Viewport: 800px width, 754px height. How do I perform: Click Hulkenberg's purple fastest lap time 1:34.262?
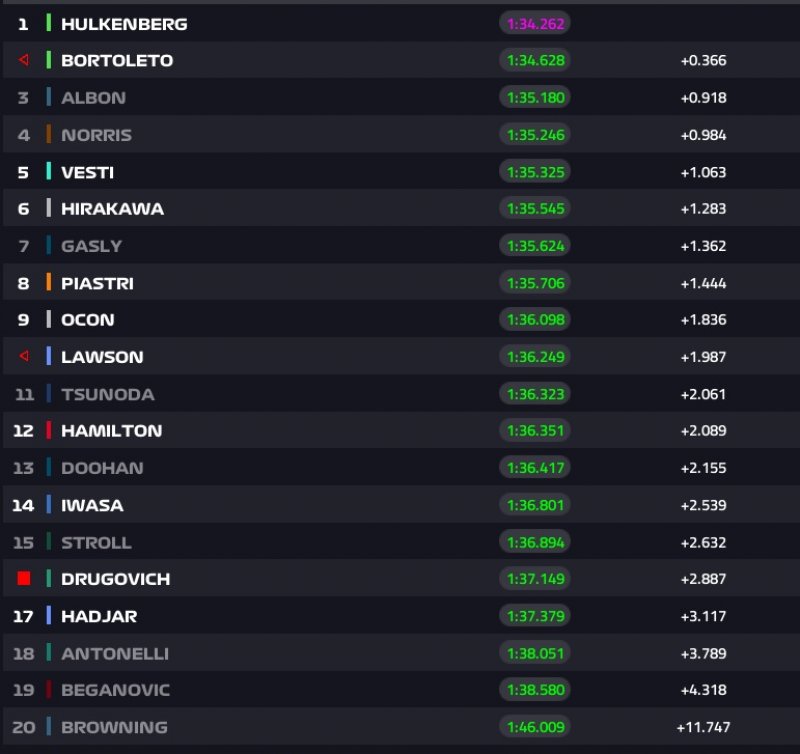tap(535, 24)
